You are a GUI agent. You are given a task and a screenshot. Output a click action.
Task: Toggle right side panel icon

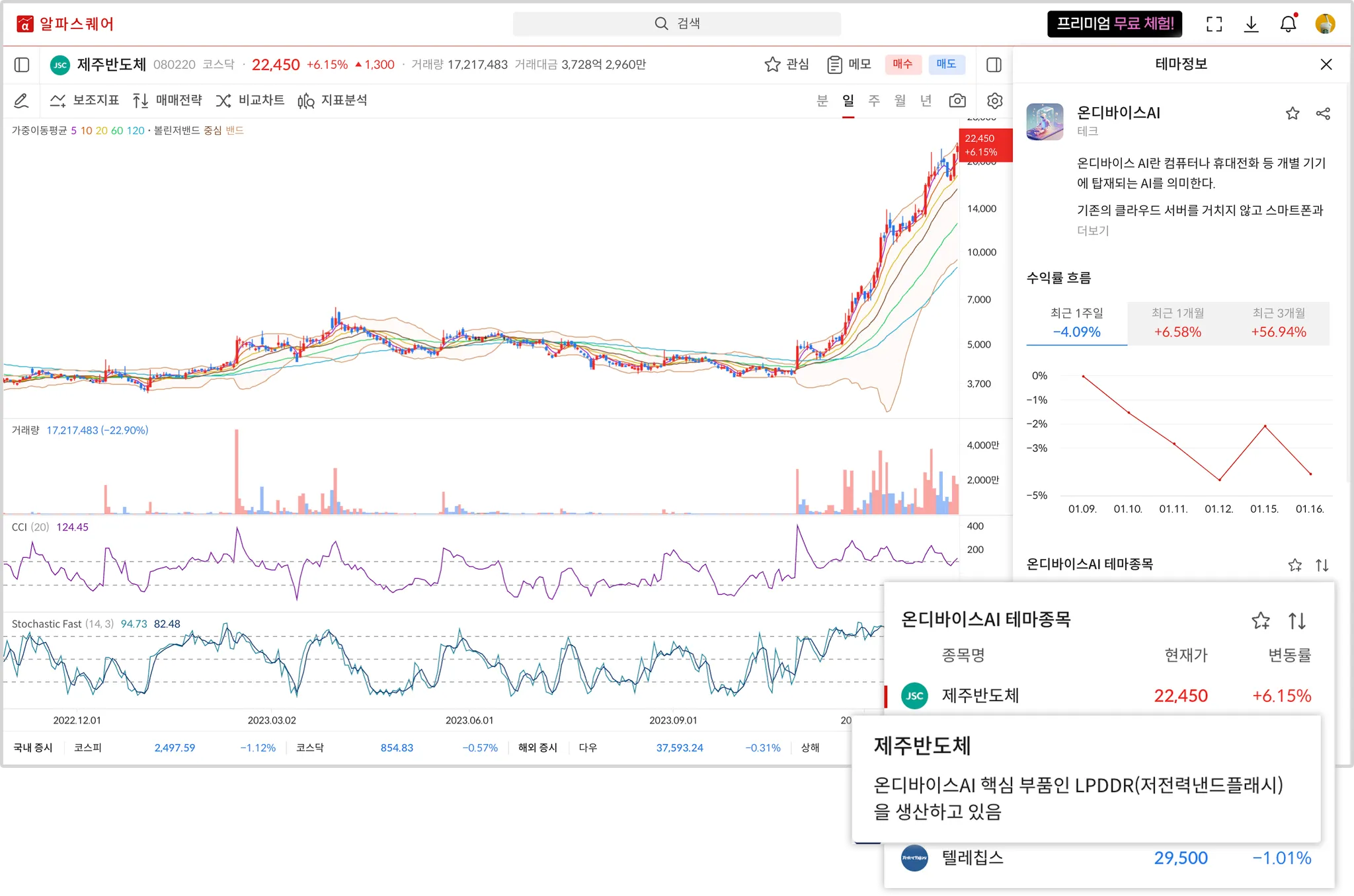pos(994,65)
